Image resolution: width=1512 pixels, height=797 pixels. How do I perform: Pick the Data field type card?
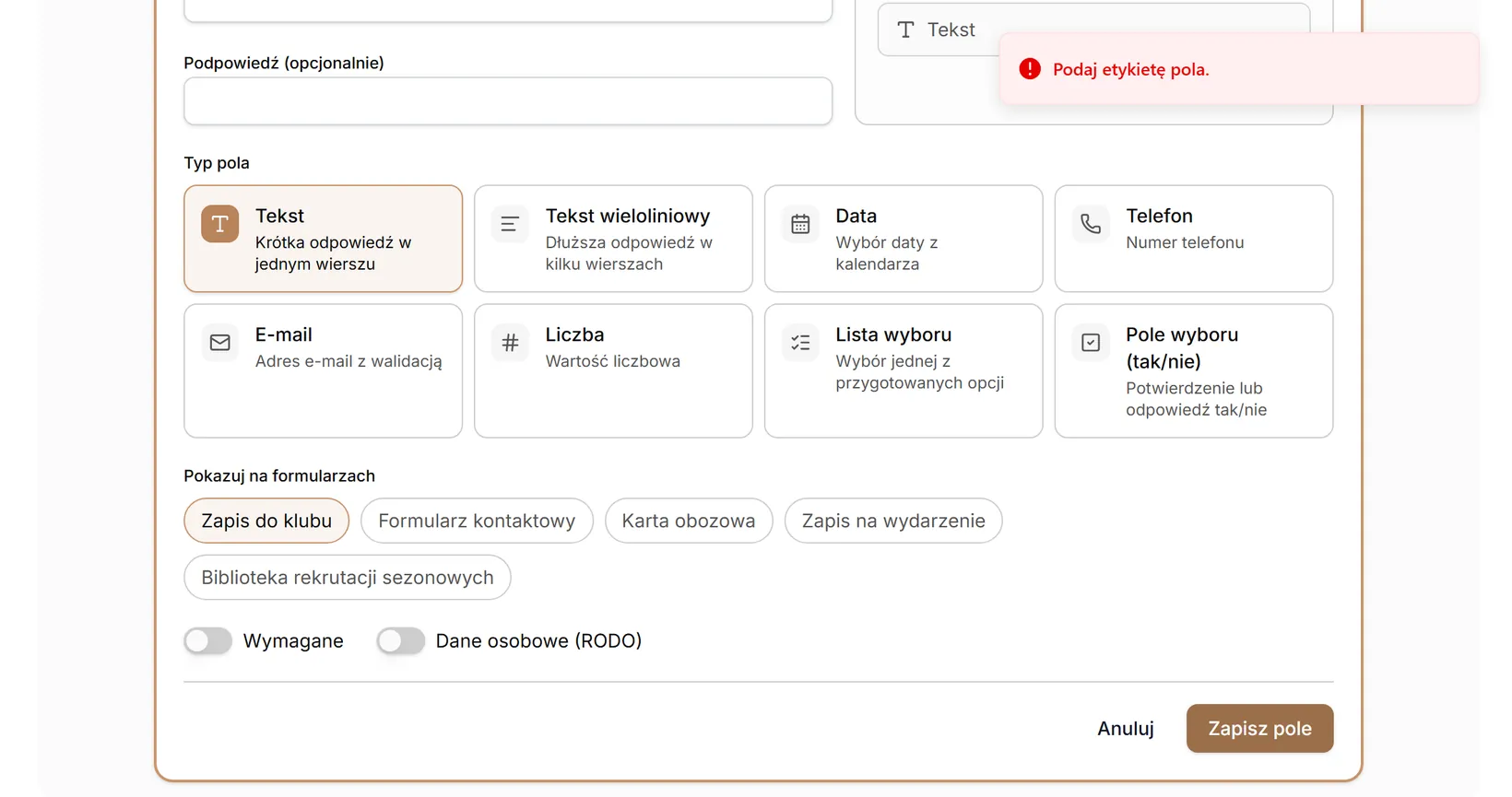(x=904, y=239)
